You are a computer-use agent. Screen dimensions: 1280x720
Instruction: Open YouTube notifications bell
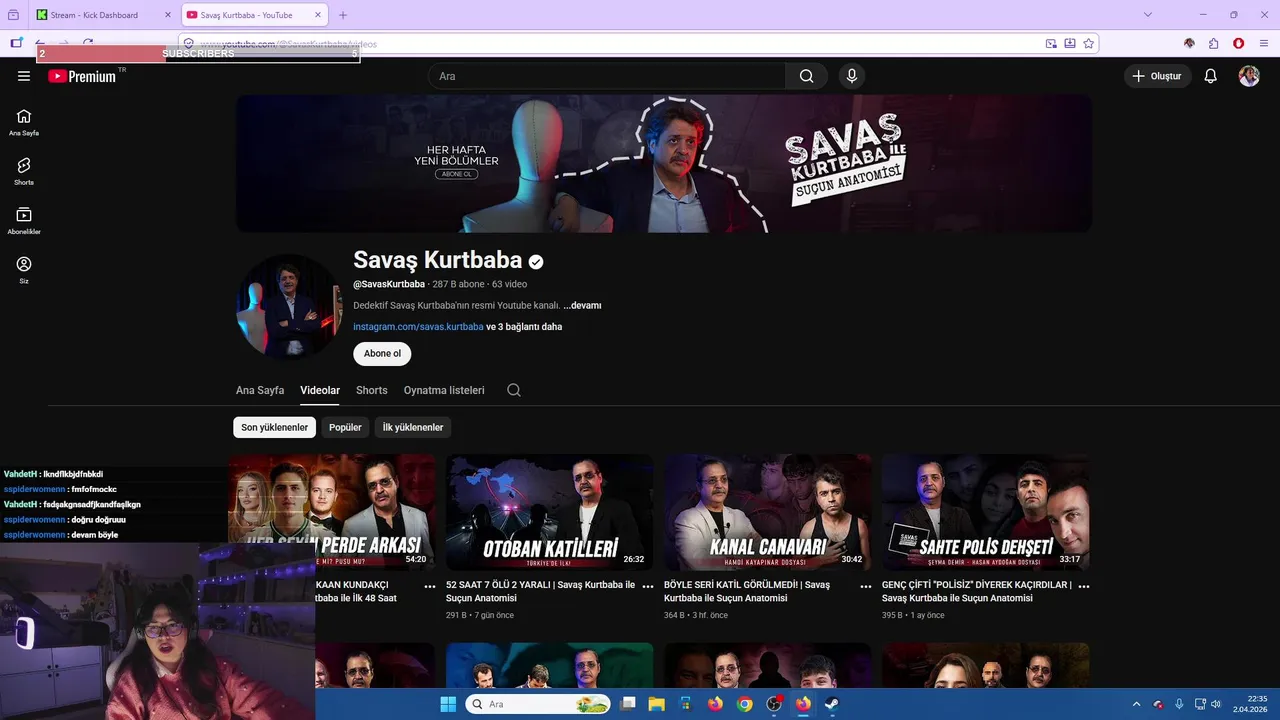tap(1210, 76)
